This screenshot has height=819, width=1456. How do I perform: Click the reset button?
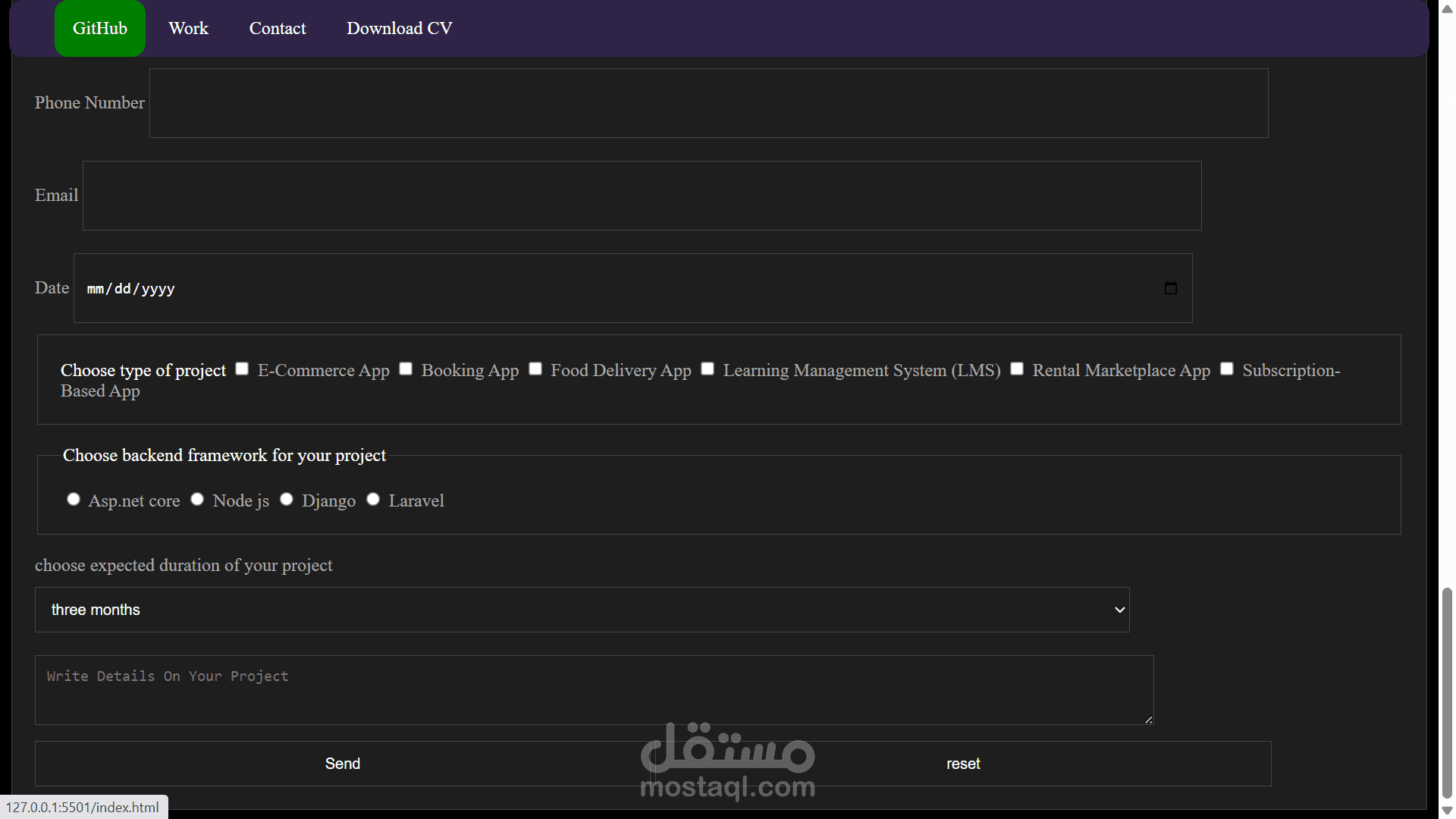click(x=963, y=764)
